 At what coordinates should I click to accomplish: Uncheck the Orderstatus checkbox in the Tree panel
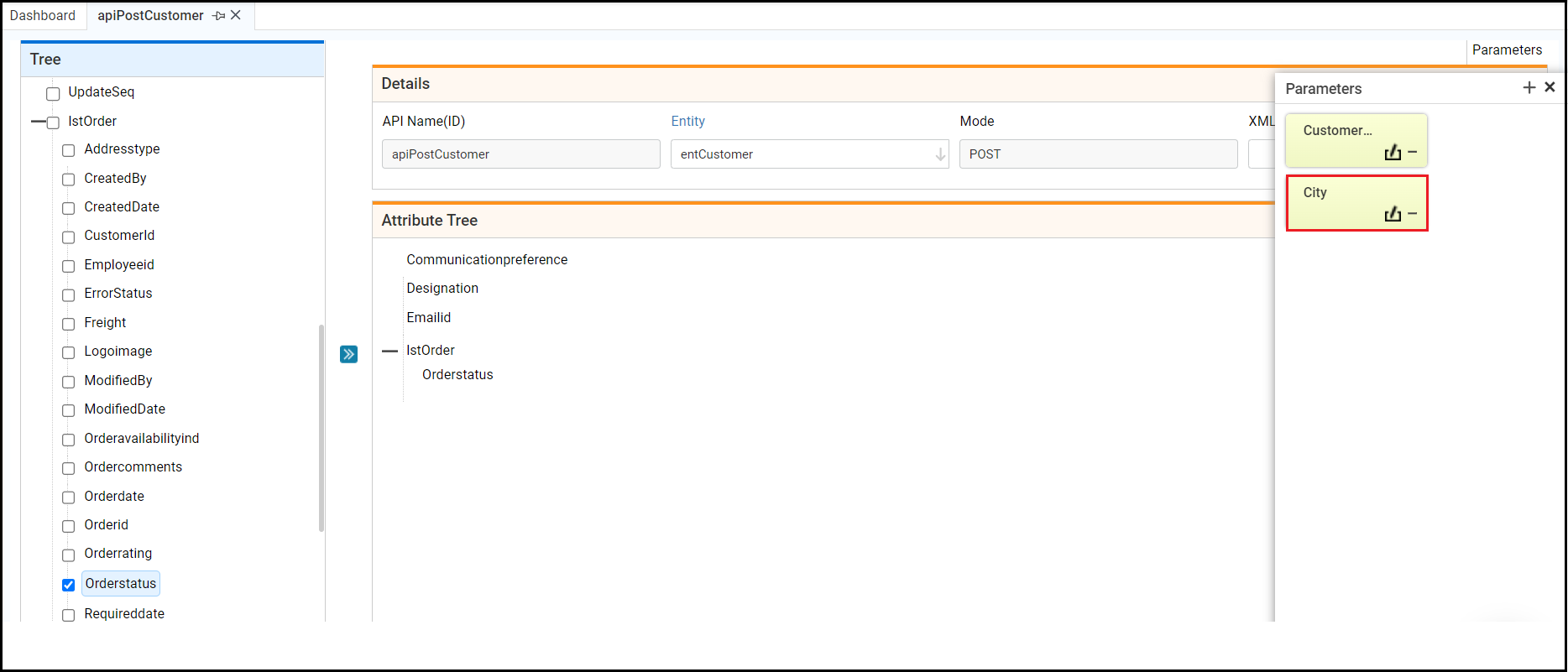pos(69,585)
